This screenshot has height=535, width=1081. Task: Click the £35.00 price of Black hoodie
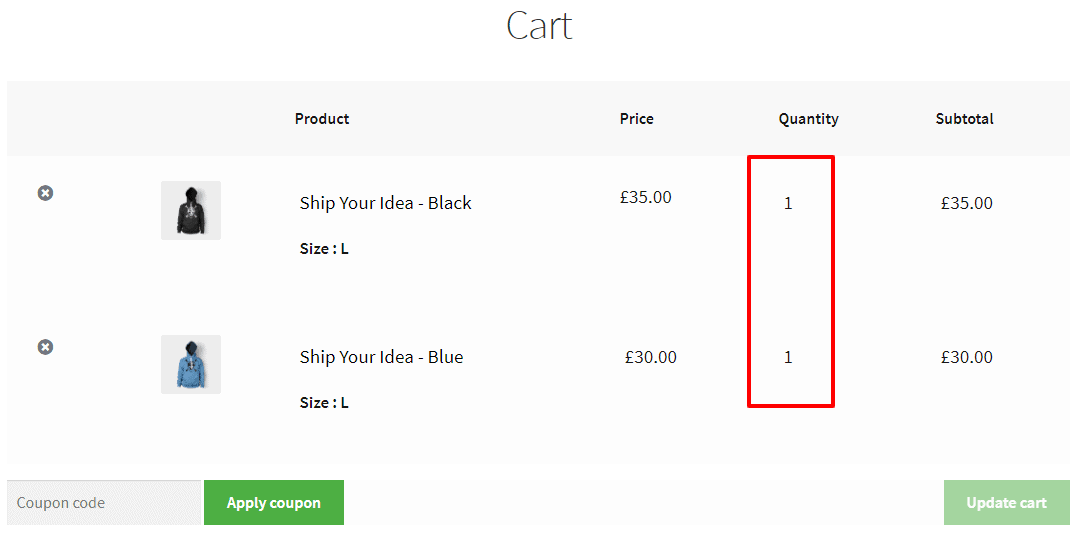point(645,197)
